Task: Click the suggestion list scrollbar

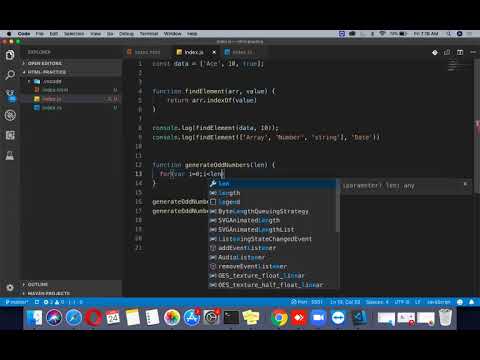Action: tap(338, 206)
